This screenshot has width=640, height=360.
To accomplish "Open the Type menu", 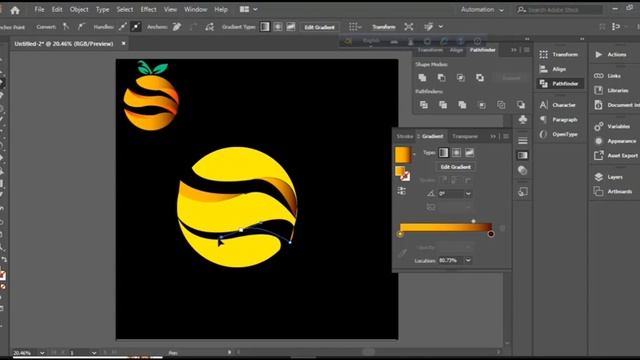I will tap(102, 9).
